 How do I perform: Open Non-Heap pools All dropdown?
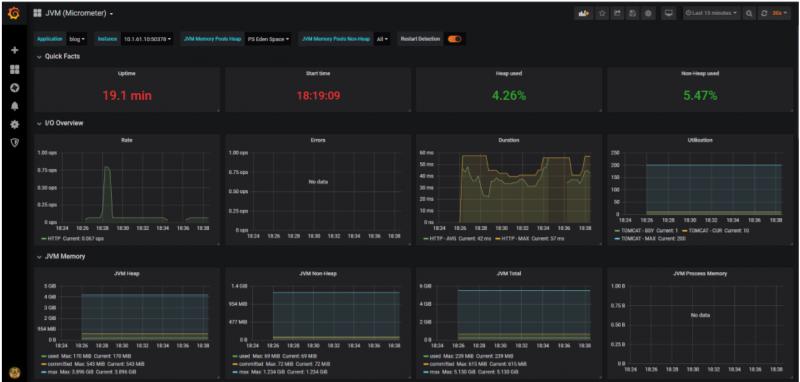point(382,39)
